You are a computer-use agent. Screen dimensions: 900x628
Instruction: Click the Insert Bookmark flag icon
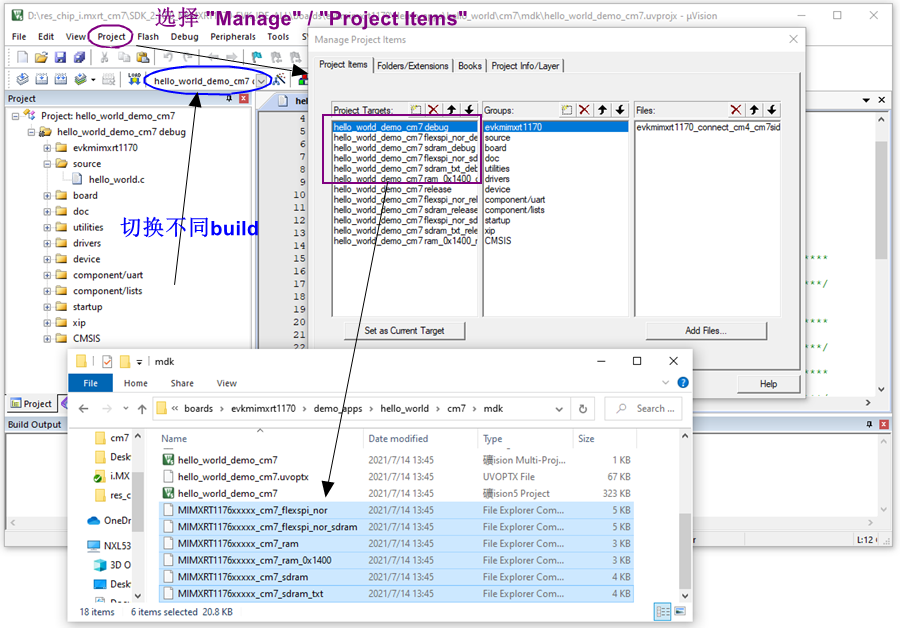tap(257, 57)
